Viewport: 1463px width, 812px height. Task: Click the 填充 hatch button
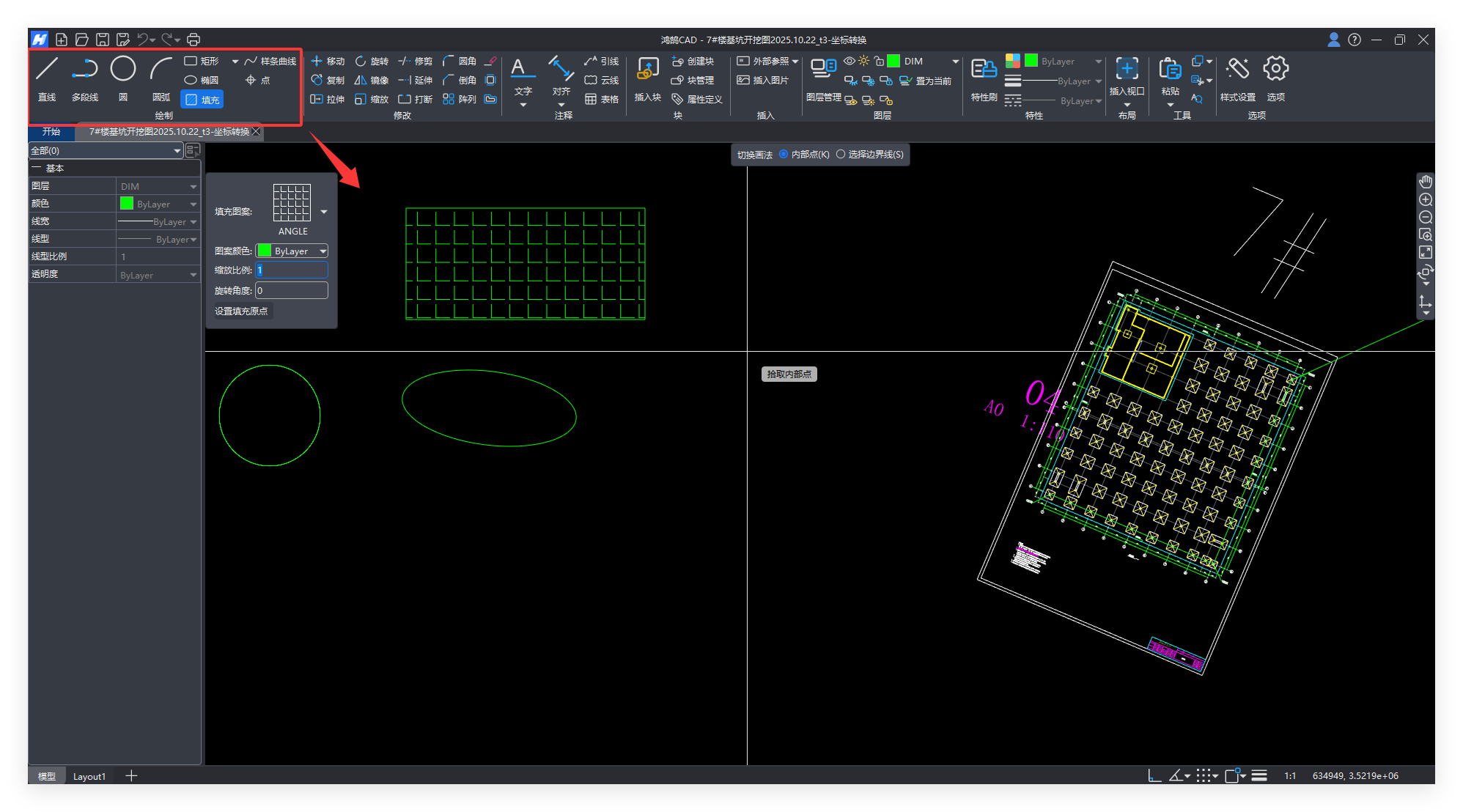coord(202,100)
